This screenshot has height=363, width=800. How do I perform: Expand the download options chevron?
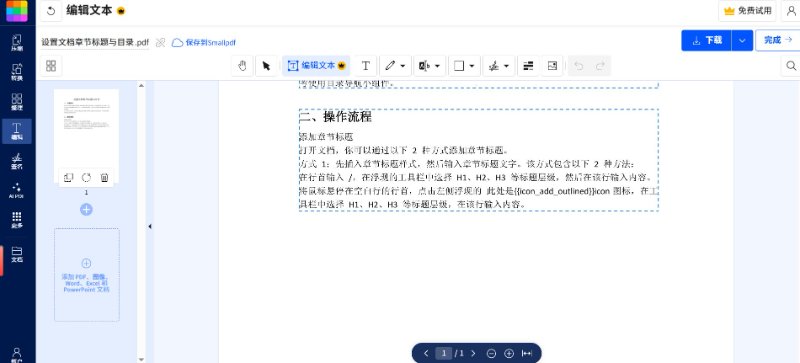pos(742,40)
